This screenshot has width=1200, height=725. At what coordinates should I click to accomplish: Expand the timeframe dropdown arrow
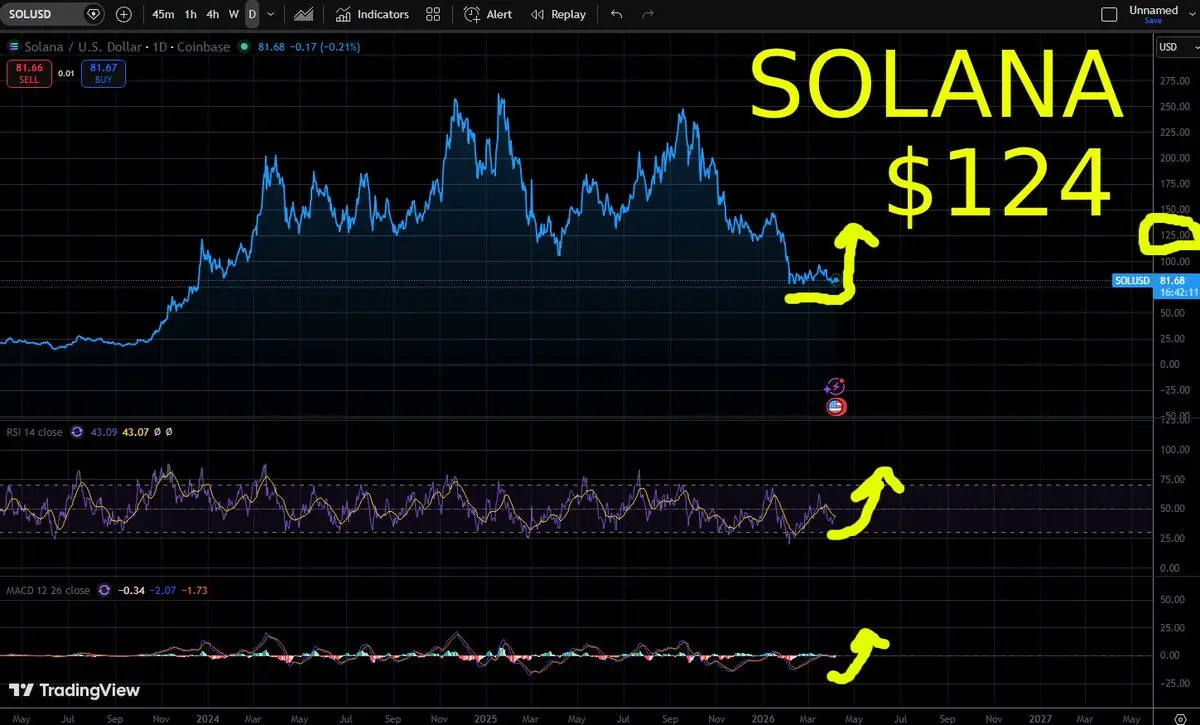click(271, 14)
